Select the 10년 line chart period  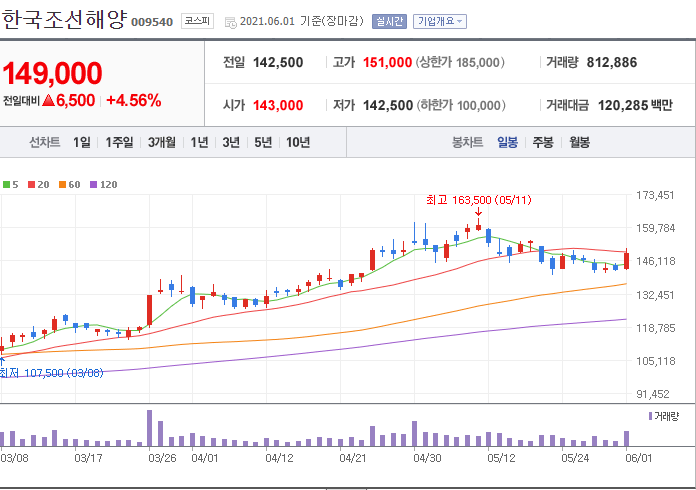[x=298, y=142]
